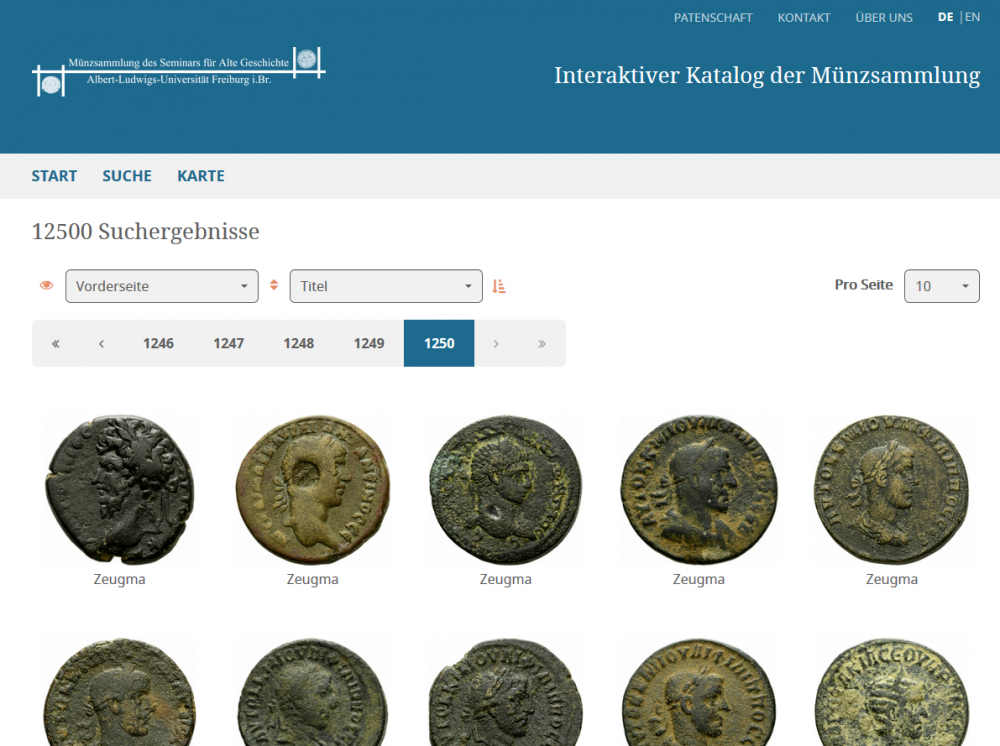This screenshot has height=746, width=1000.
Task: Switch language to DE
Action: 946,17
